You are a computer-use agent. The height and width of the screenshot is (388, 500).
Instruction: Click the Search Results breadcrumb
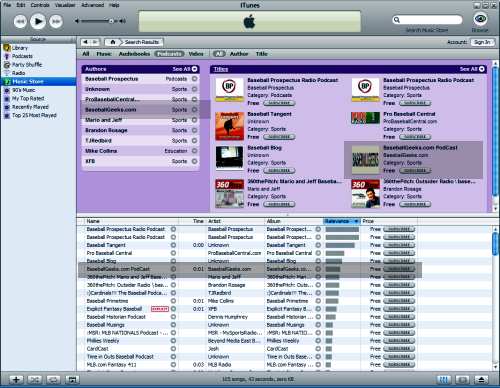(x=142, y=42)
